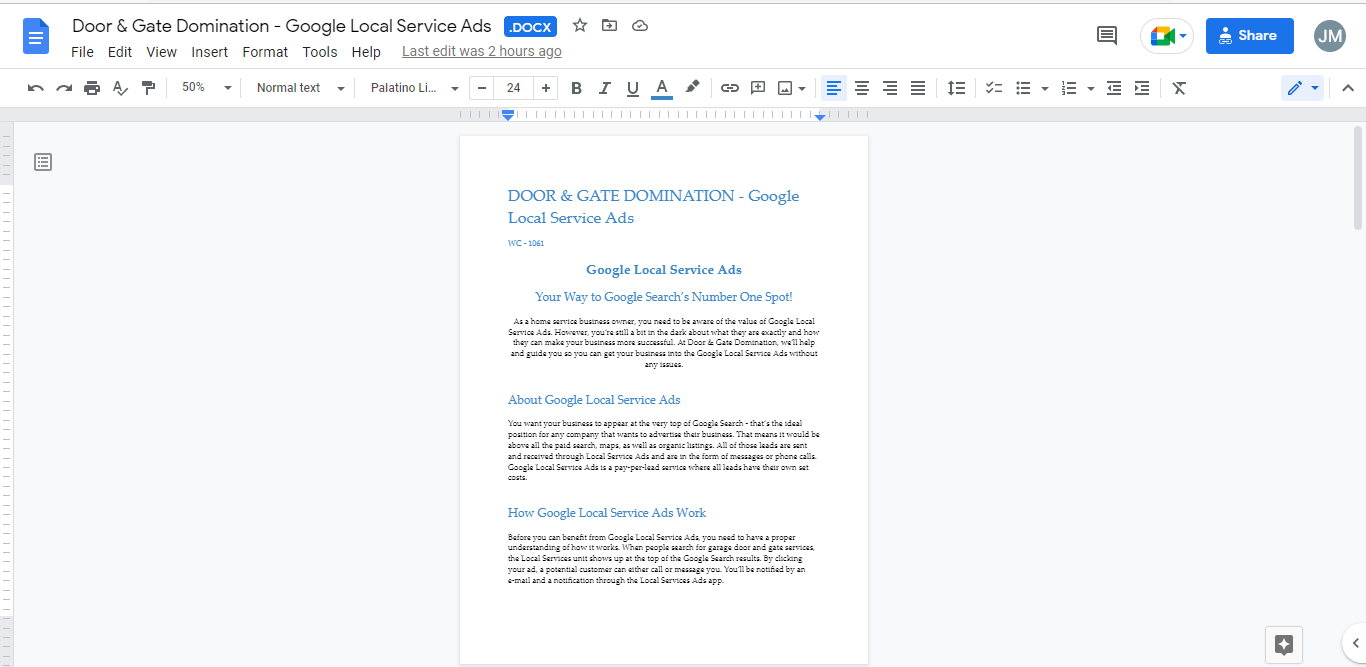Increase the paragraph indent
The image size is (1366, 667).
(x=1142, y=88)
